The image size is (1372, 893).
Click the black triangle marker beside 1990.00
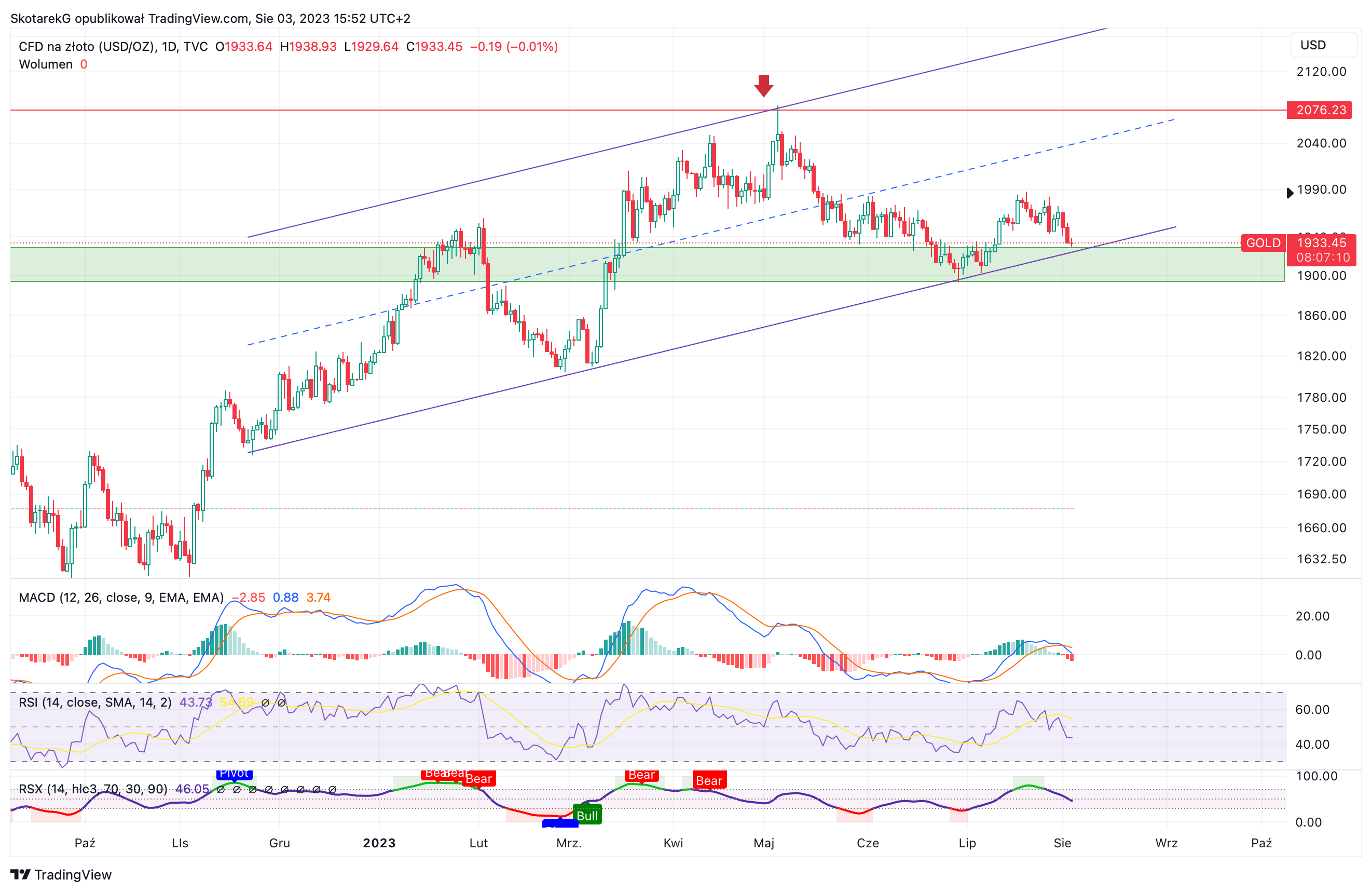point(1289,193)
